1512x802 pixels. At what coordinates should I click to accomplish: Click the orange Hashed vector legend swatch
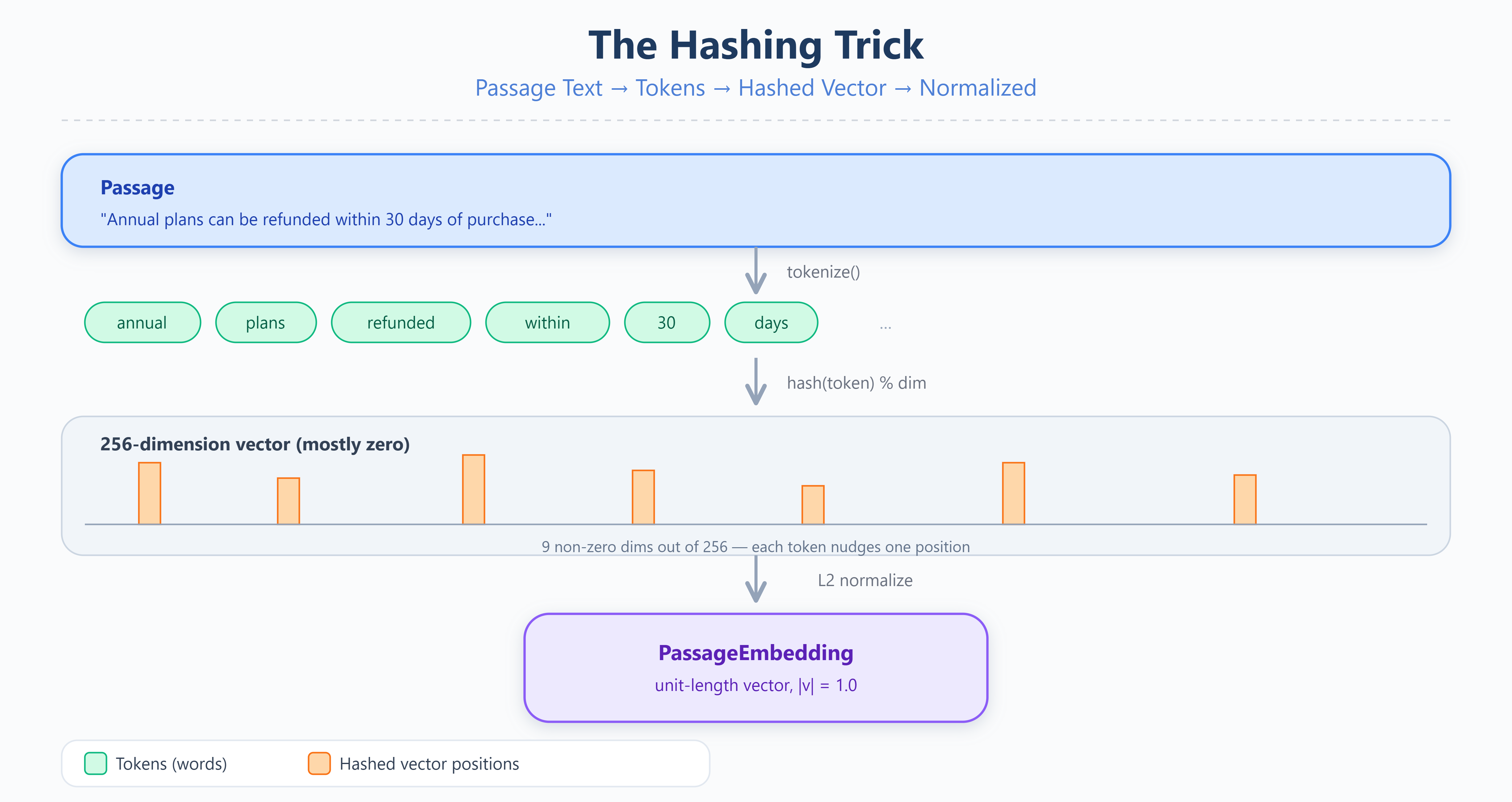[319, 763]
